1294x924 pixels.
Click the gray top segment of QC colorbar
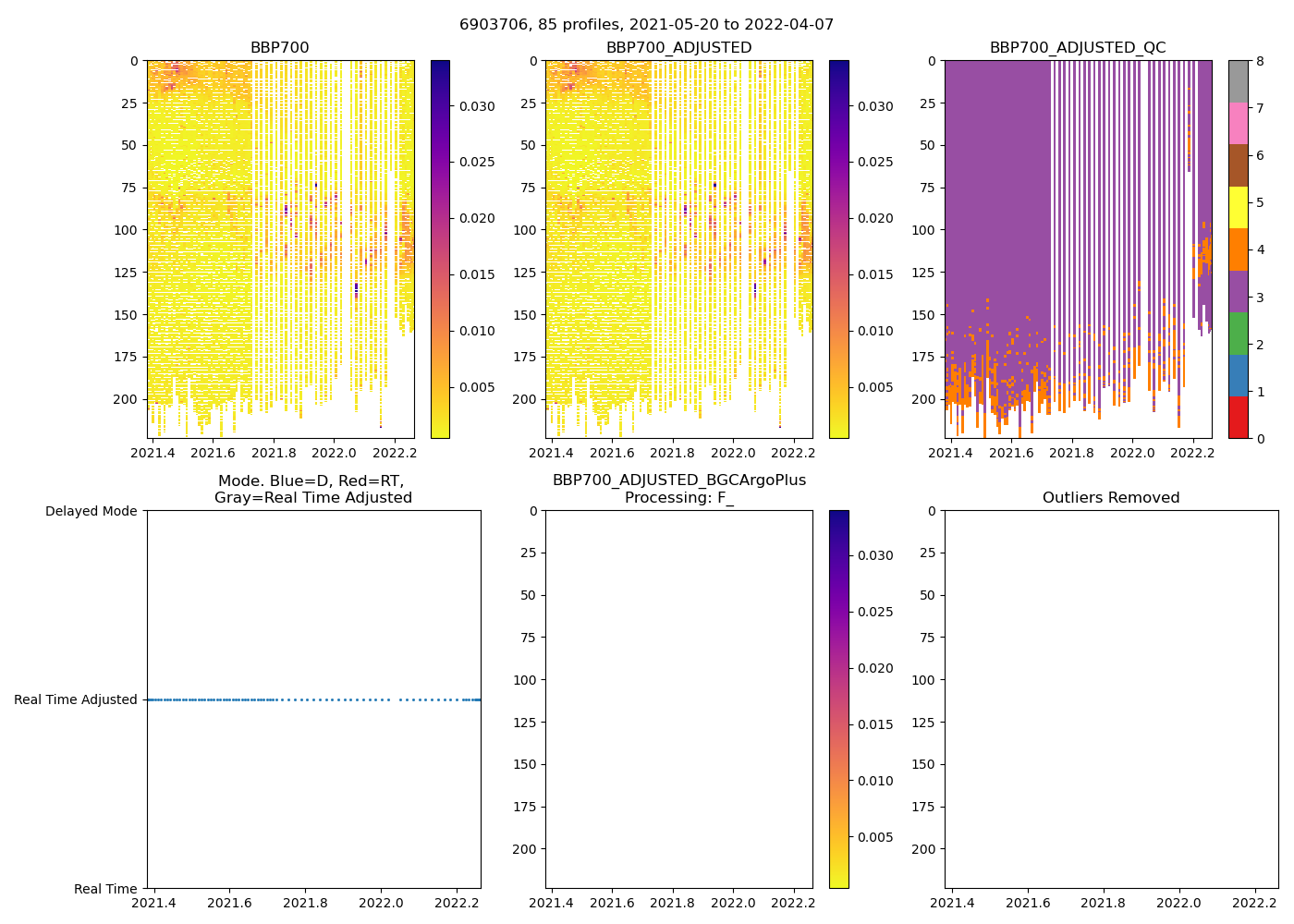(x=1238, y=81)
